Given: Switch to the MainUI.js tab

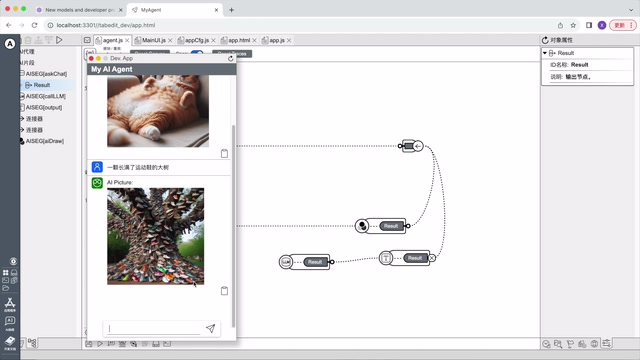Looking at the screenshot, I should (x=153, y=40).
